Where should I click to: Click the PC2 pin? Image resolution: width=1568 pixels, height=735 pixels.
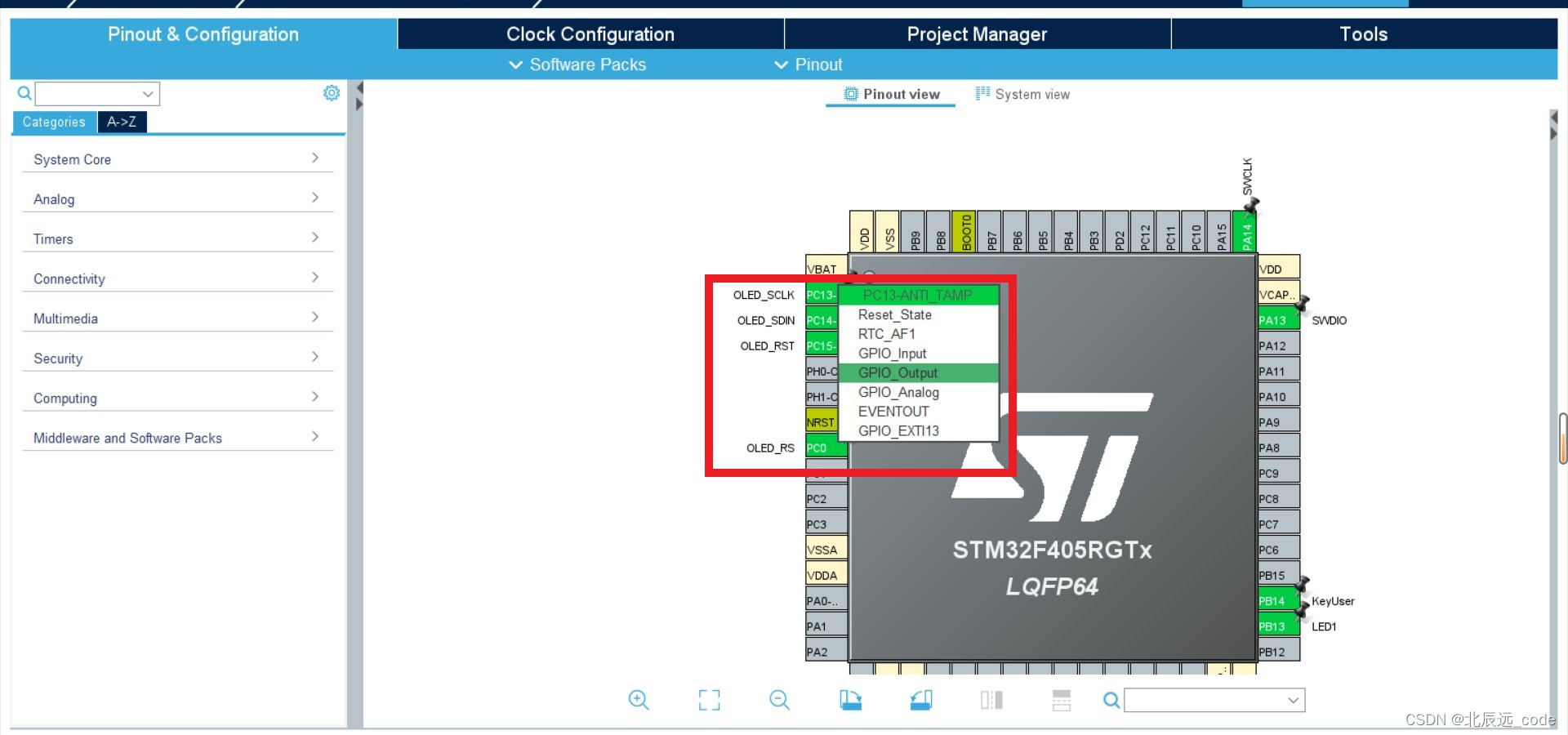click(x=826, y=499)
